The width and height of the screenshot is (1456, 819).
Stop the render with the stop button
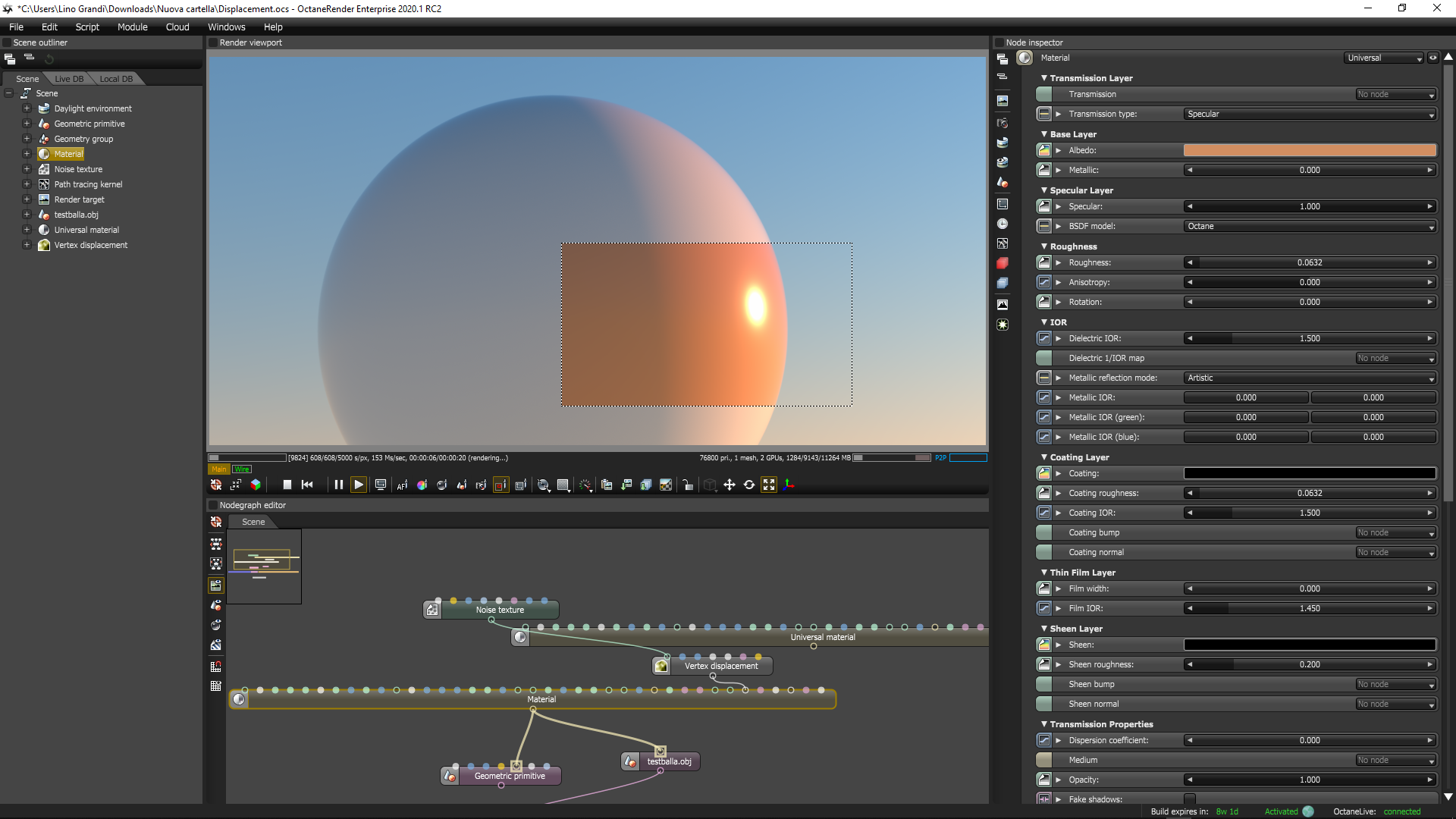(x=287, y=485)
